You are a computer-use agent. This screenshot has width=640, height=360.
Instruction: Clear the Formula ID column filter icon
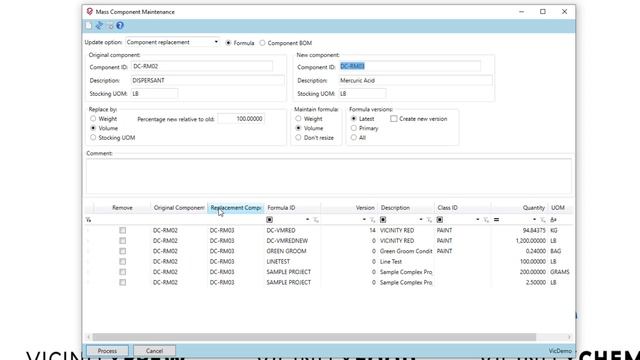316,220
